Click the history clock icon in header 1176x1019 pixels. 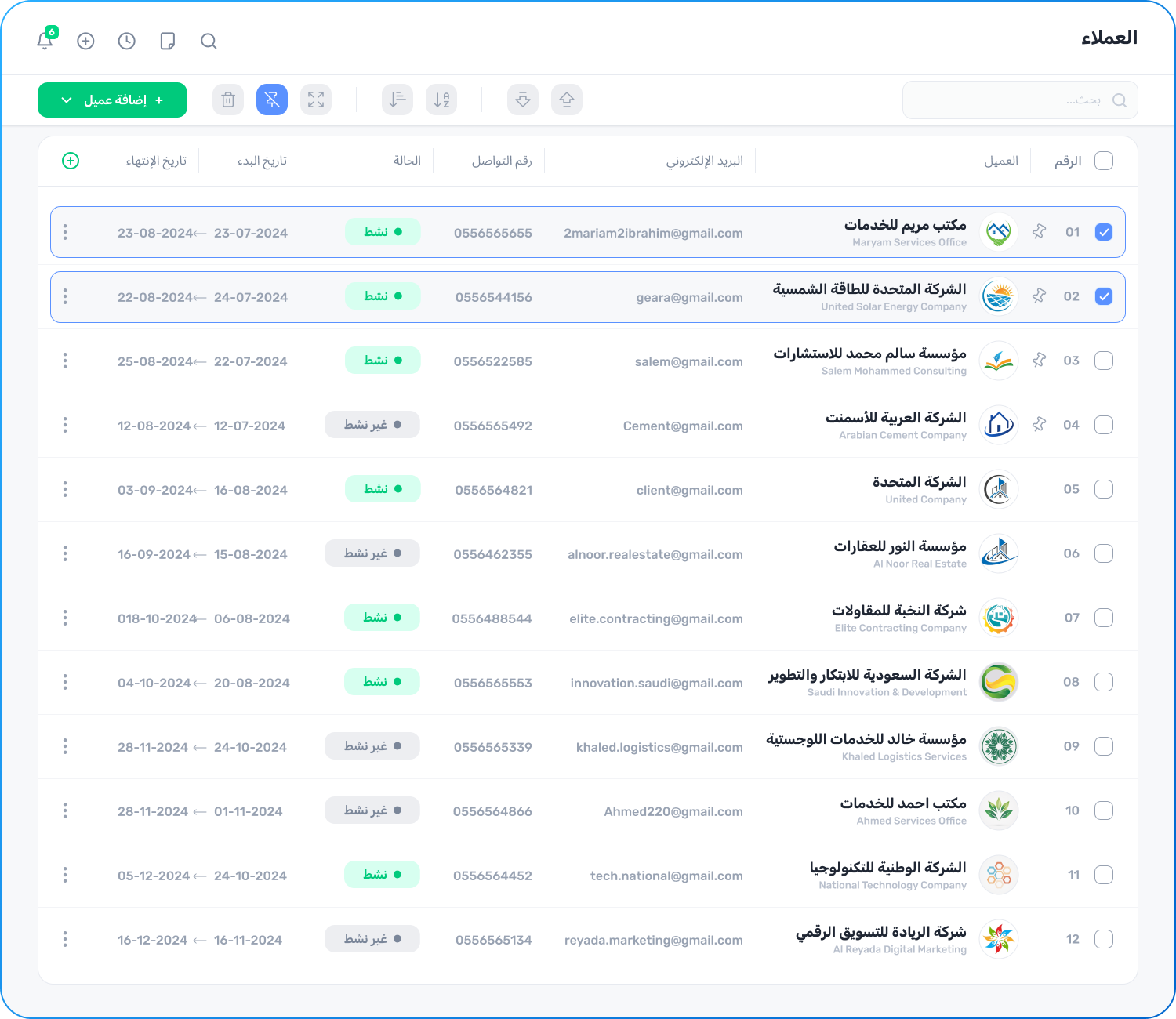pyautogui.click(x=127, y=41)
